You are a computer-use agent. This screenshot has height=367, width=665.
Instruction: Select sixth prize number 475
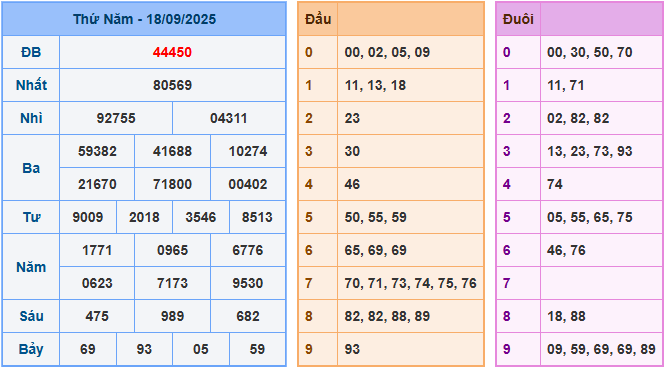(97, 316)
